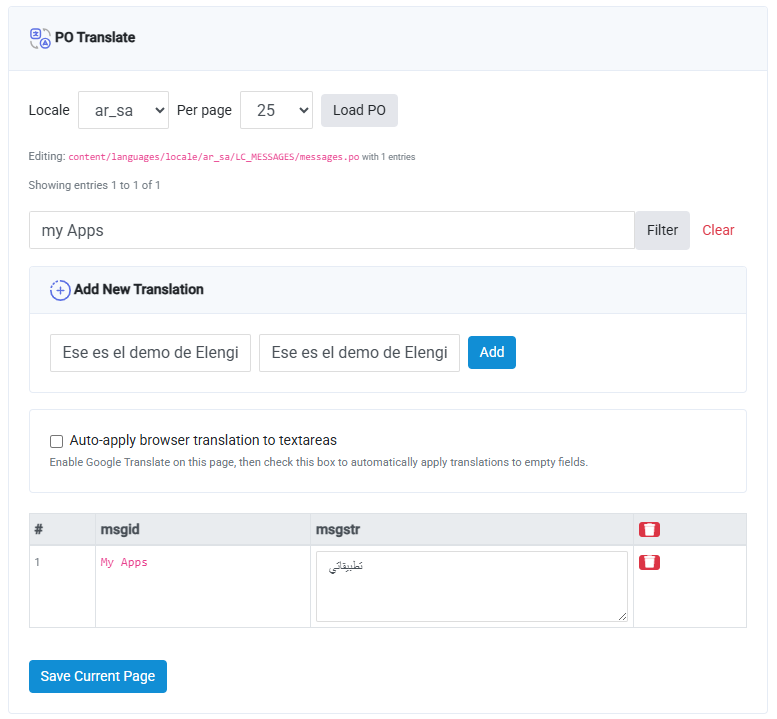Focus the filter field containing my Apps
Viewport: 777px width, 719px height.
pyautogui.click(x=332, y=230)
